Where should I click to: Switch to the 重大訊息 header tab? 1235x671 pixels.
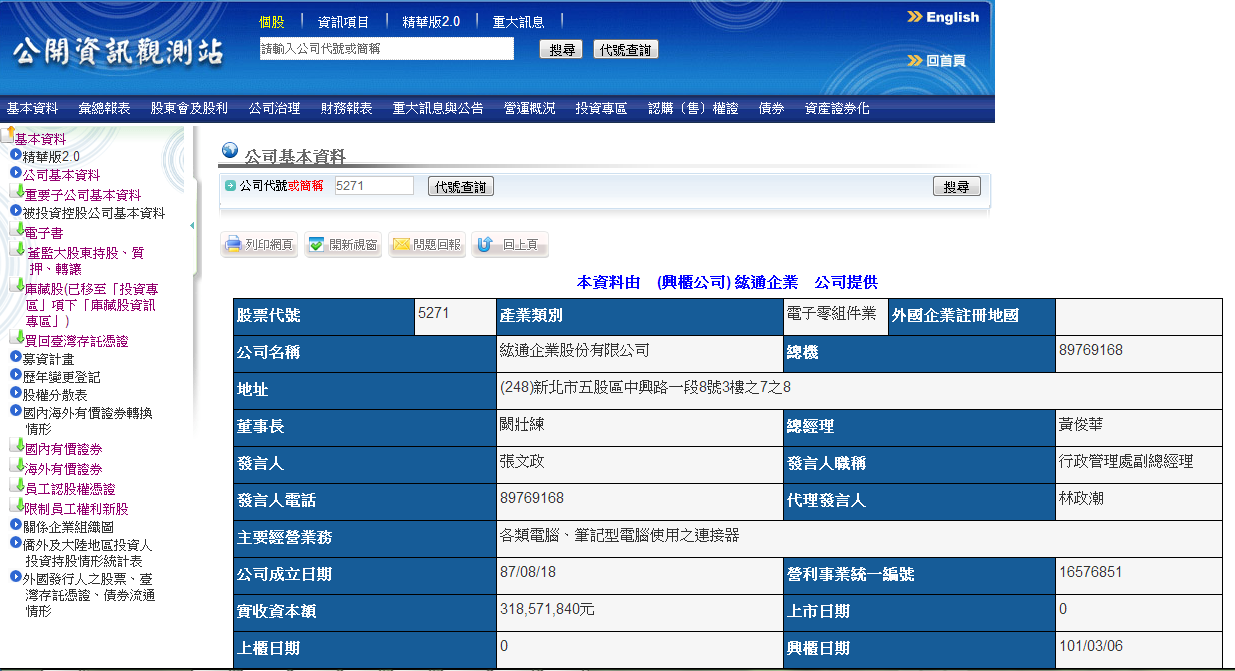518,21
